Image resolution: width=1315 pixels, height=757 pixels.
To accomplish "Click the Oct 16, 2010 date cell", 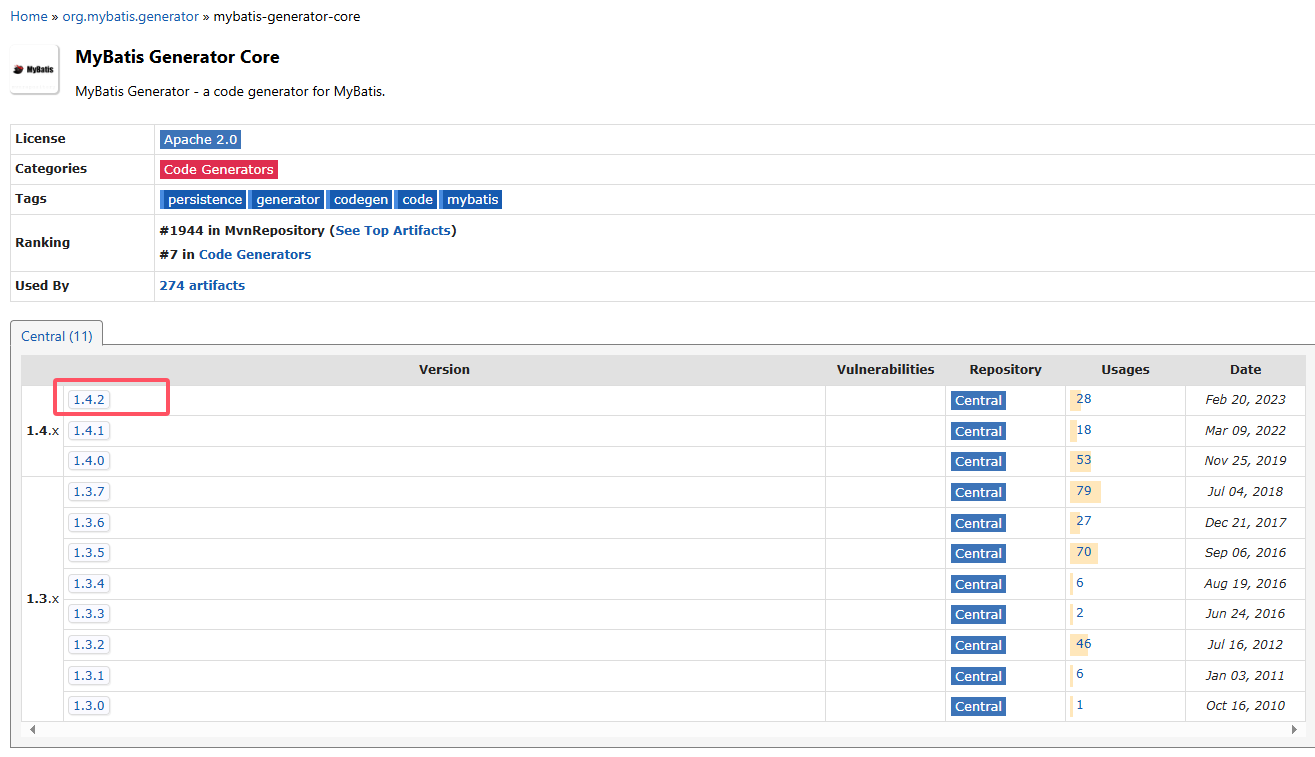I will click(1245, 705).
